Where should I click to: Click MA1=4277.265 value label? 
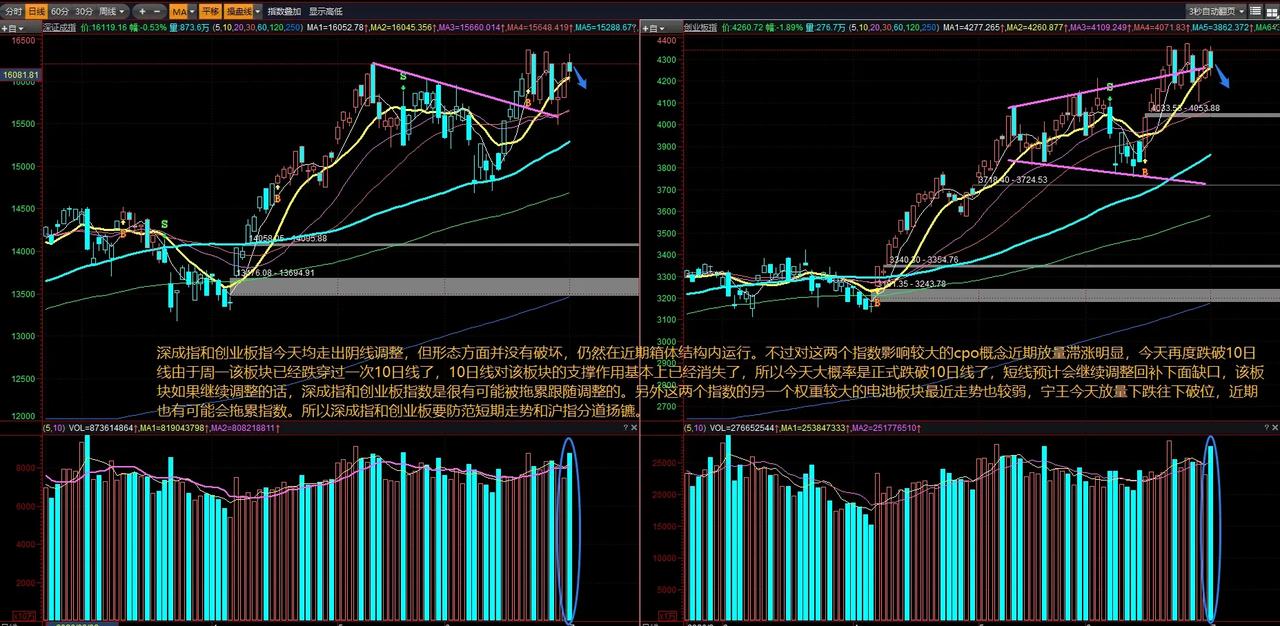coord(973,27)
